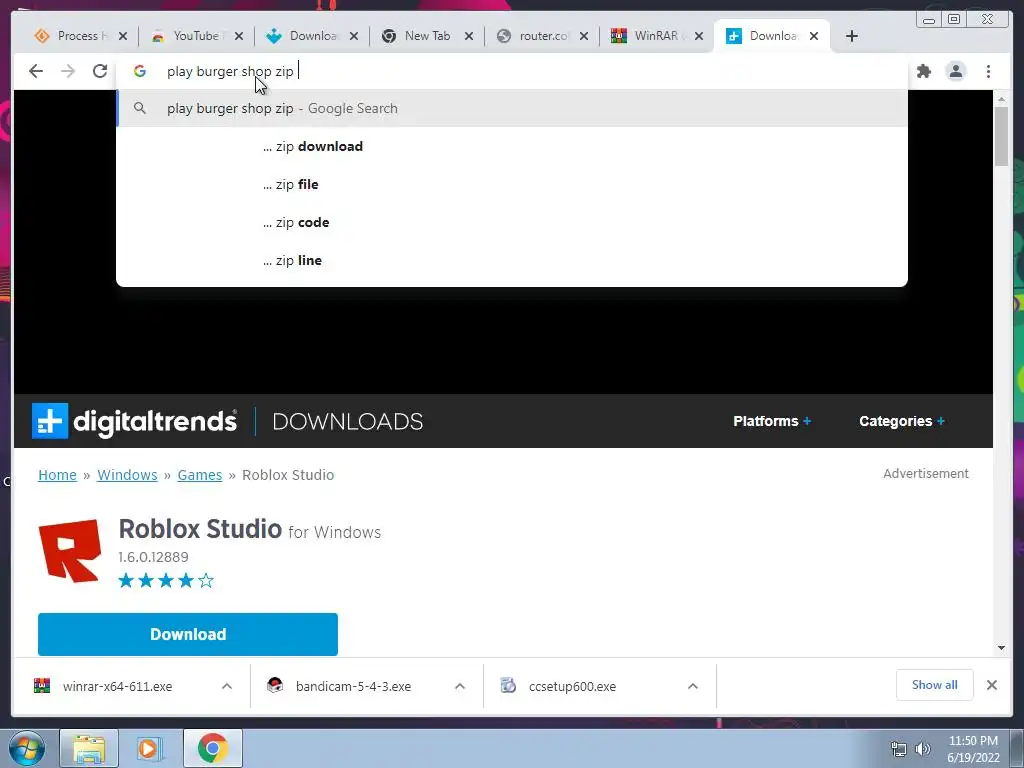Close the downloads bar
The height and width of the screenshot is (768, 1024).
(x=992, y=685)
